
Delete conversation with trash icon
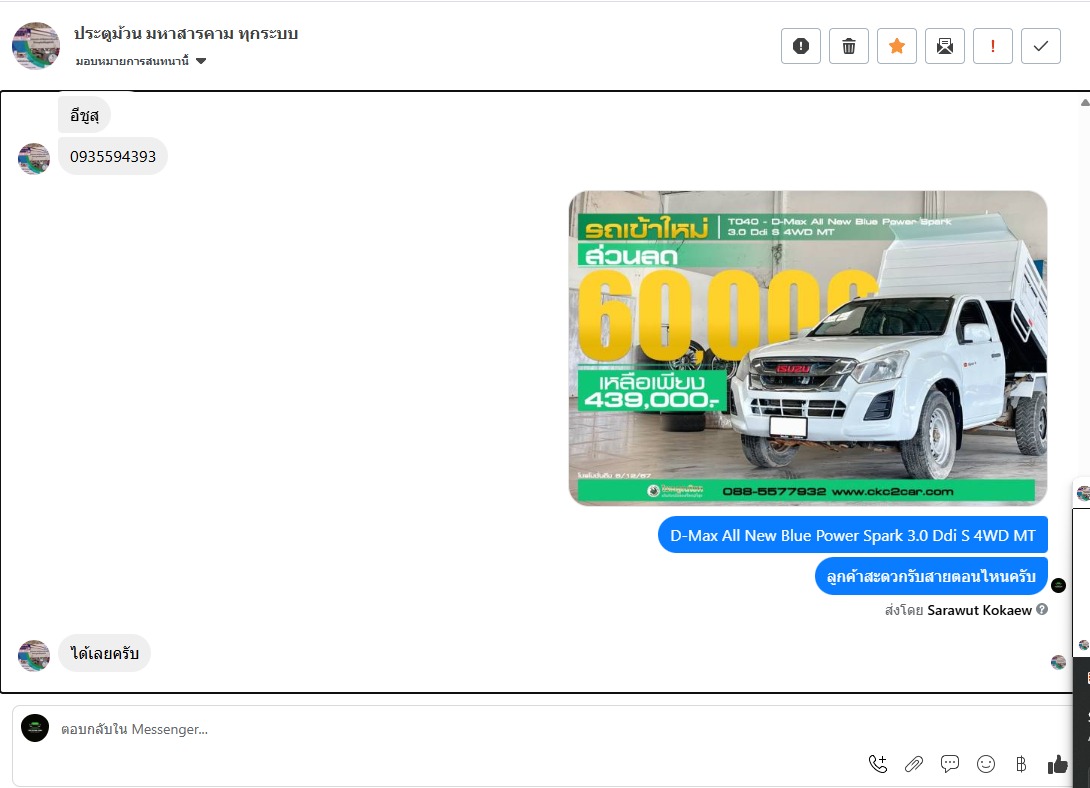[849, 46]
